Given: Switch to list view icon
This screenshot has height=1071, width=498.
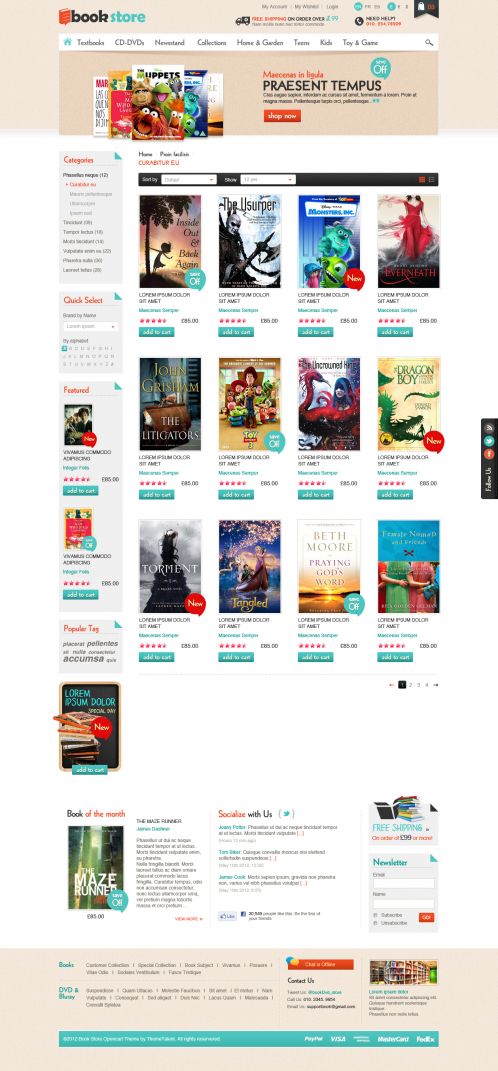Looking at the screenshot, I should pyautogui.click(x=431, y=180).
